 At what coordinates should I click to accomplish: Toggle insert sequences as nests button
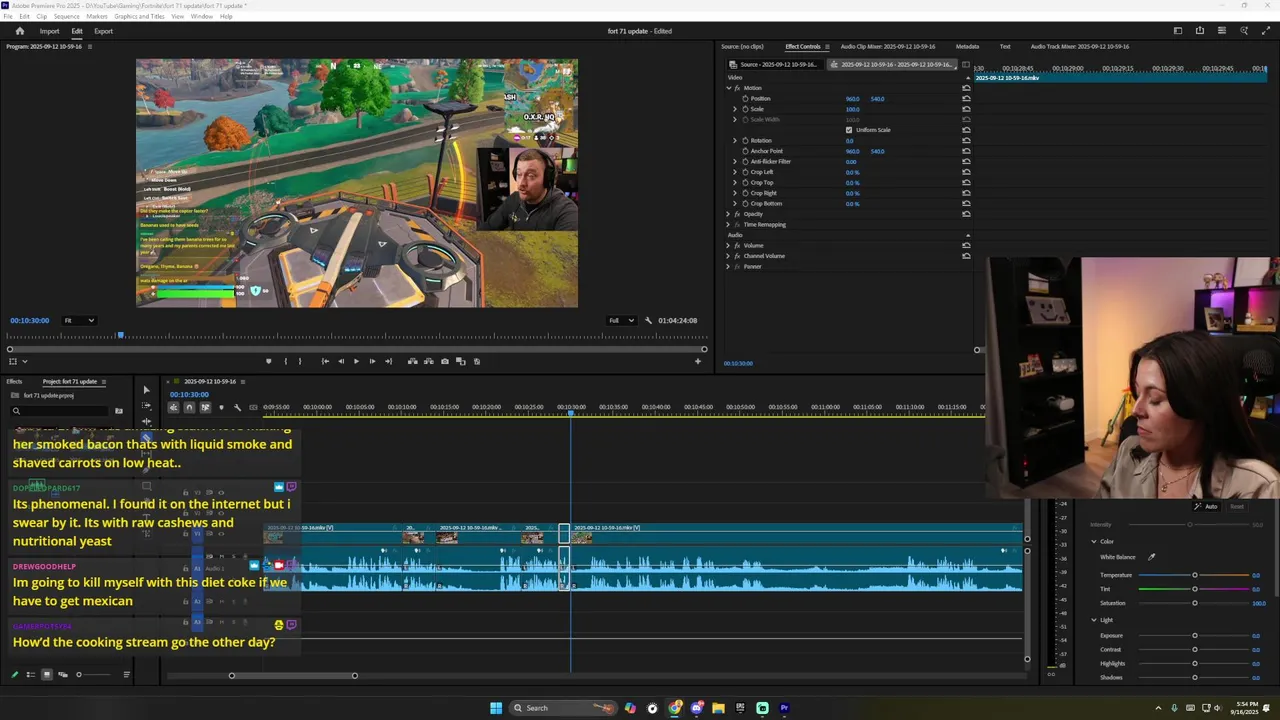point(174,407)
